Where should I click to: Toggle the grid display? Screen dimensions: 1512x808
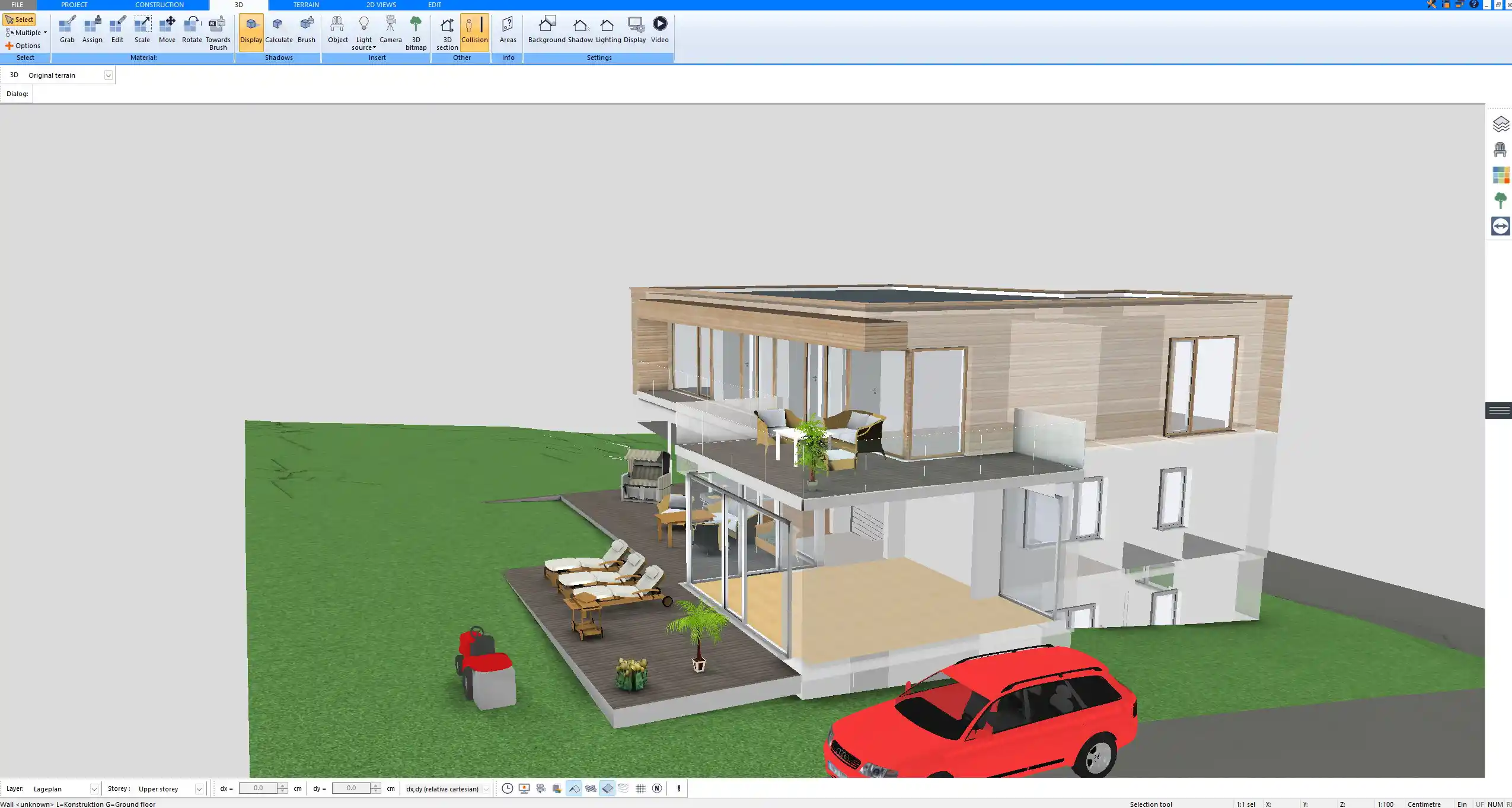coord(640,788)
